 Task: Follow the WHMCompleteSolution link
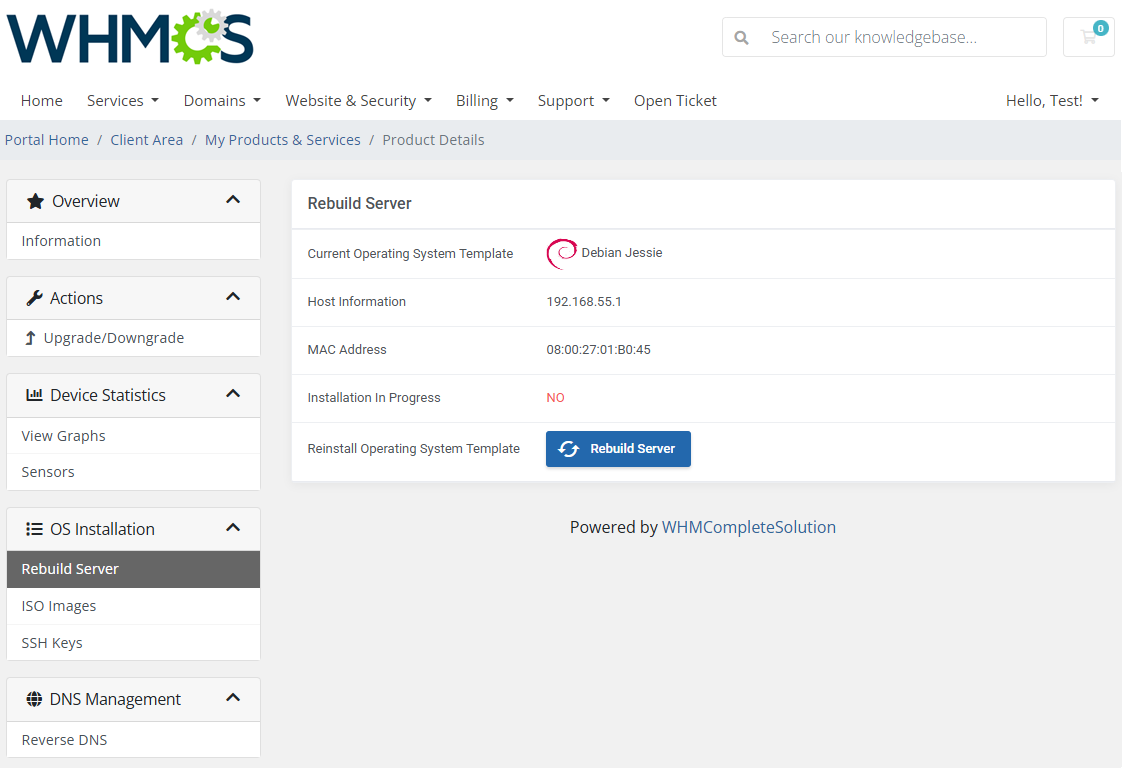tap(748, 527)
